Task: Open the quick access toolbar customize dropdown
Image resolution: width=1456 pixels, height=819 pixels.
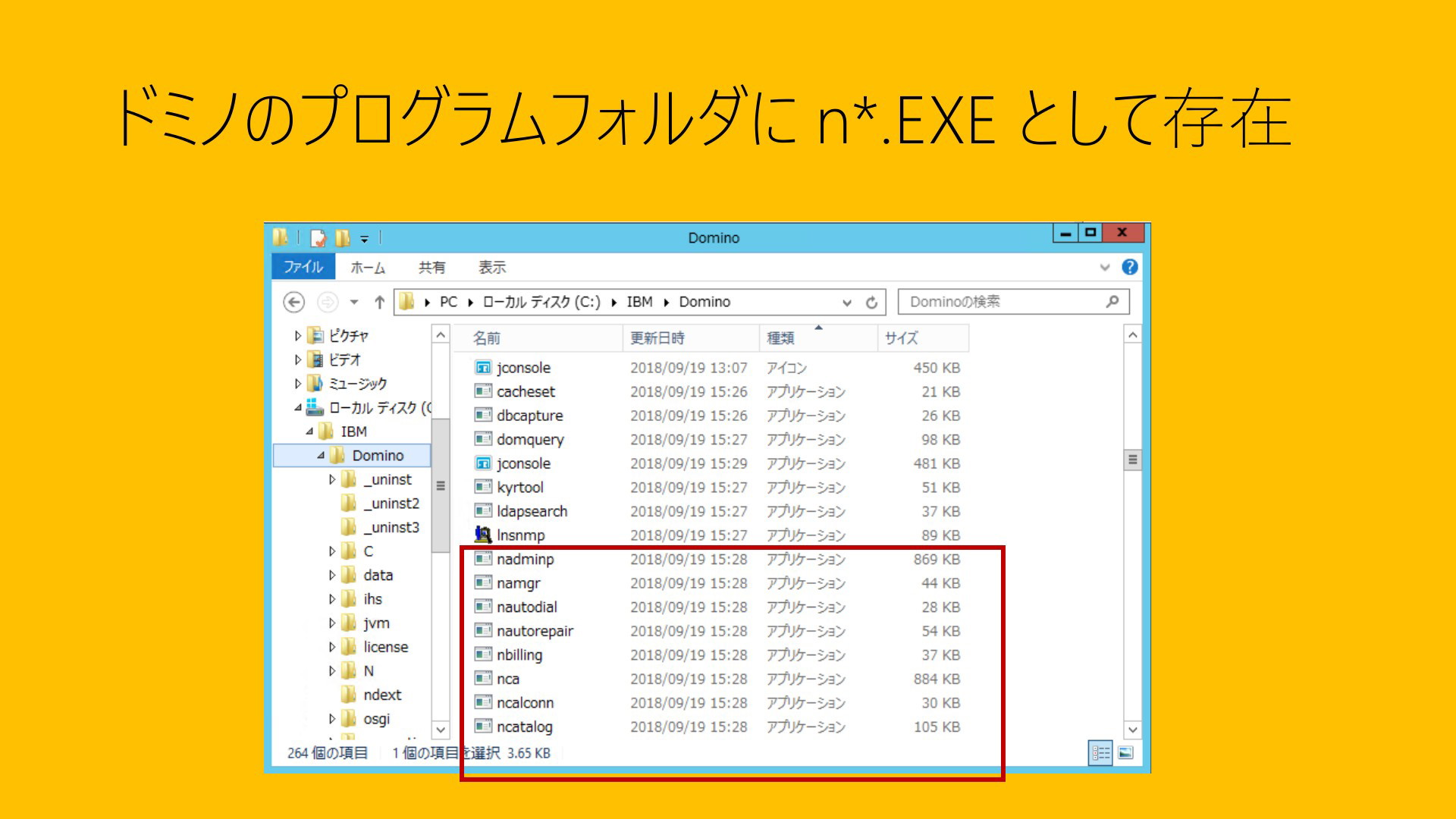Action: tap(364, 239)
